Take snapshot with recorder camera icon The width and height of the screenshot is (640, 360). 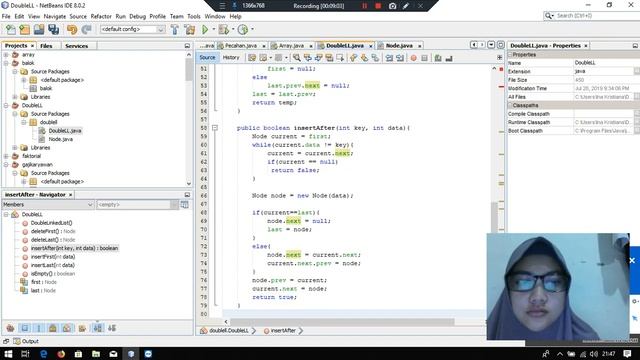(x=392, y=6)
